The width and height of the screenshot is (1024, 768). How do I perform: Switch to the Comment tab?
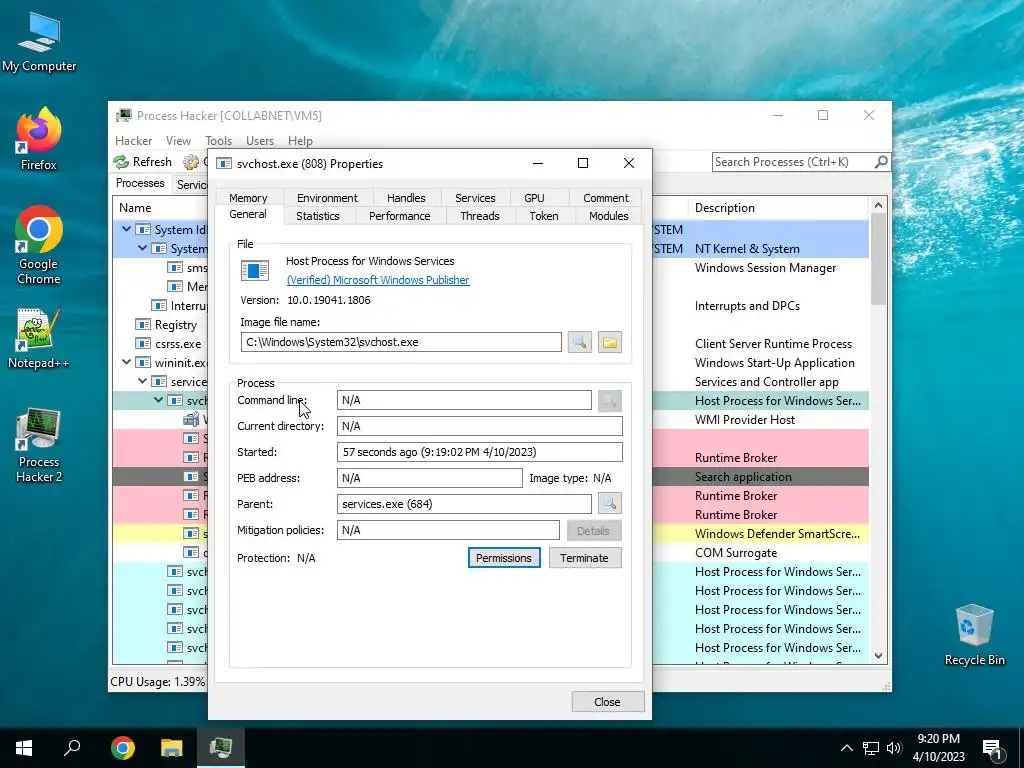tap(606, 198)
